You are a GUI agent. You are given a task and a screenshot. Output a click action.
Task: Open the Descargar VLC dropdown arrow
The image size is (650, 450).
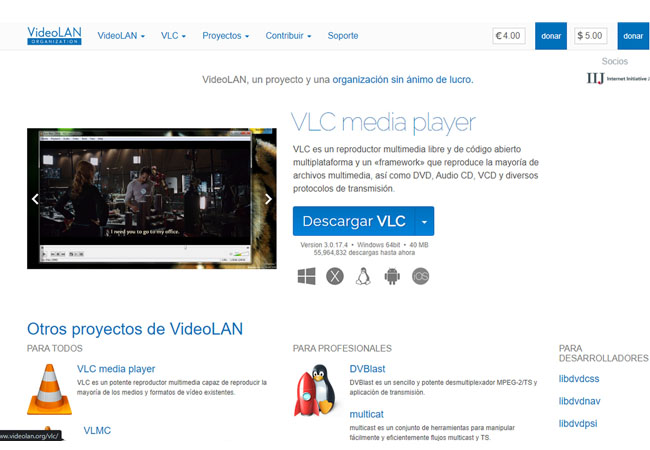(x=424, y=221)
